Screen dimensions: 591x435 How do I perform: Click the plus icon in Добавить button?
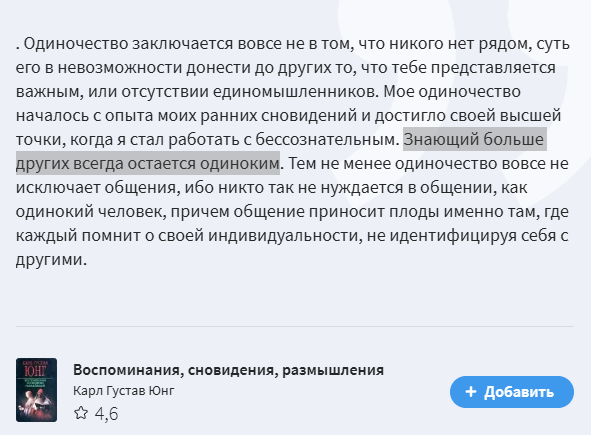point(471,392)
